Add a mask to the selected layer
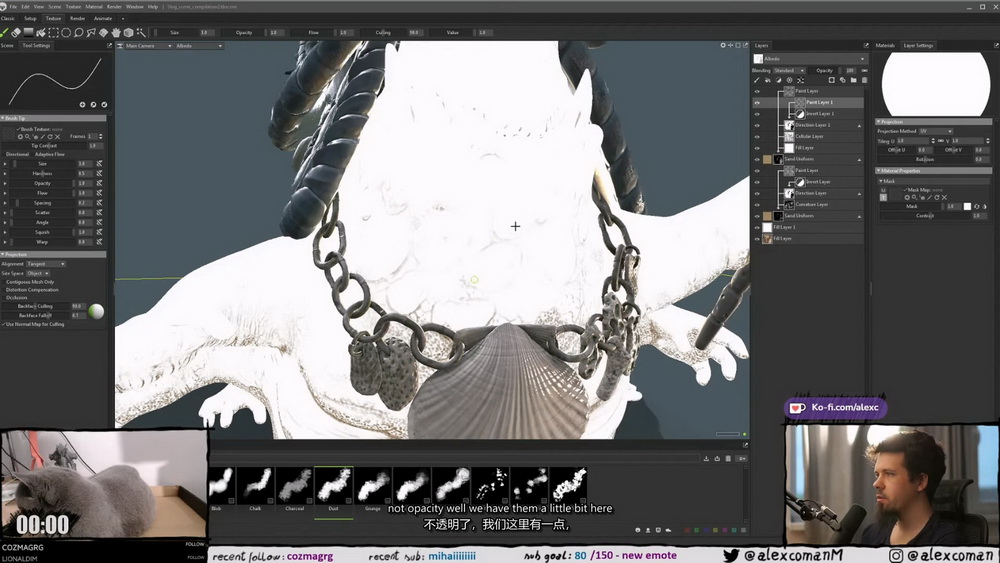Viewport: 1000px width, 563px height. [832, 80]
